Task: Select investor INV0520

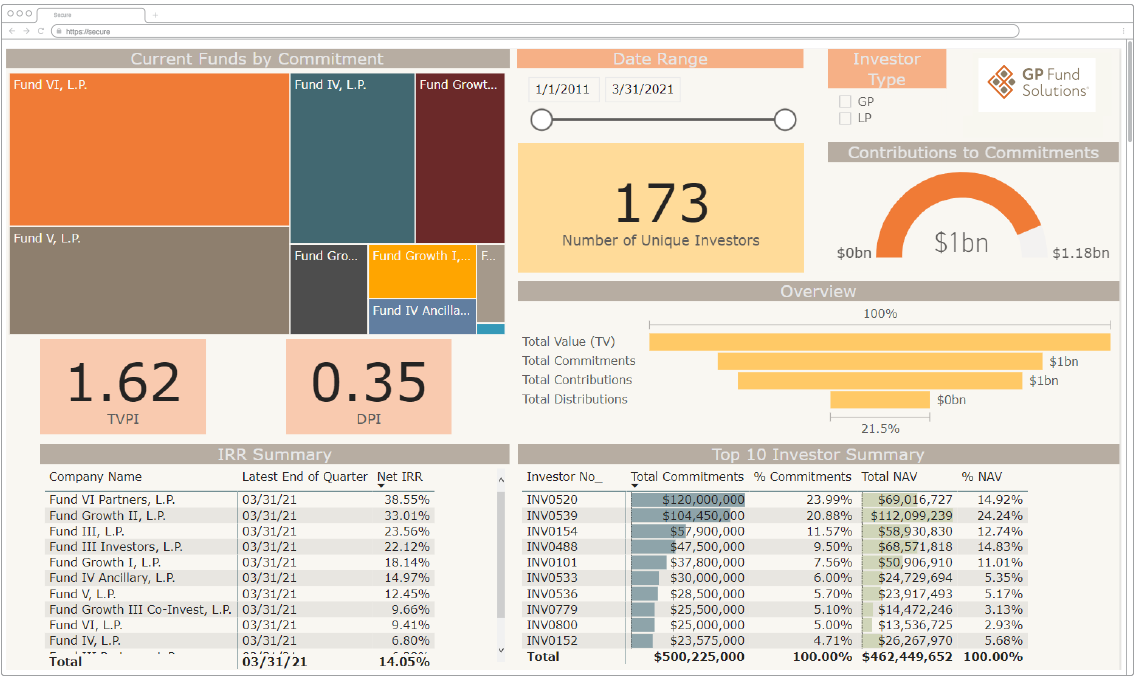Action: click(x=552, y=500)
